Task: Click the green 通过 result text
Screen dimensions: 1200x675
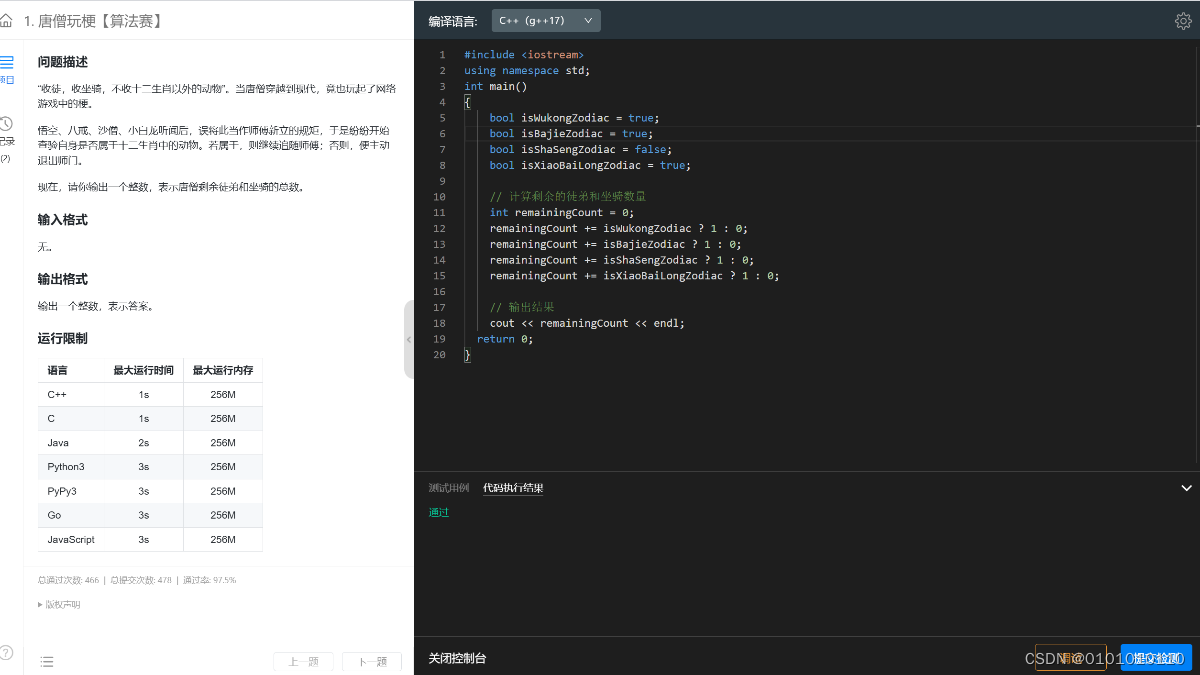Action: [x=439, y=512]
